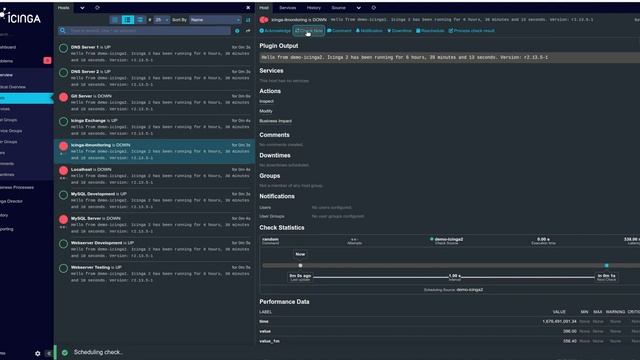Click the red Problems count badge

[47, 60]
